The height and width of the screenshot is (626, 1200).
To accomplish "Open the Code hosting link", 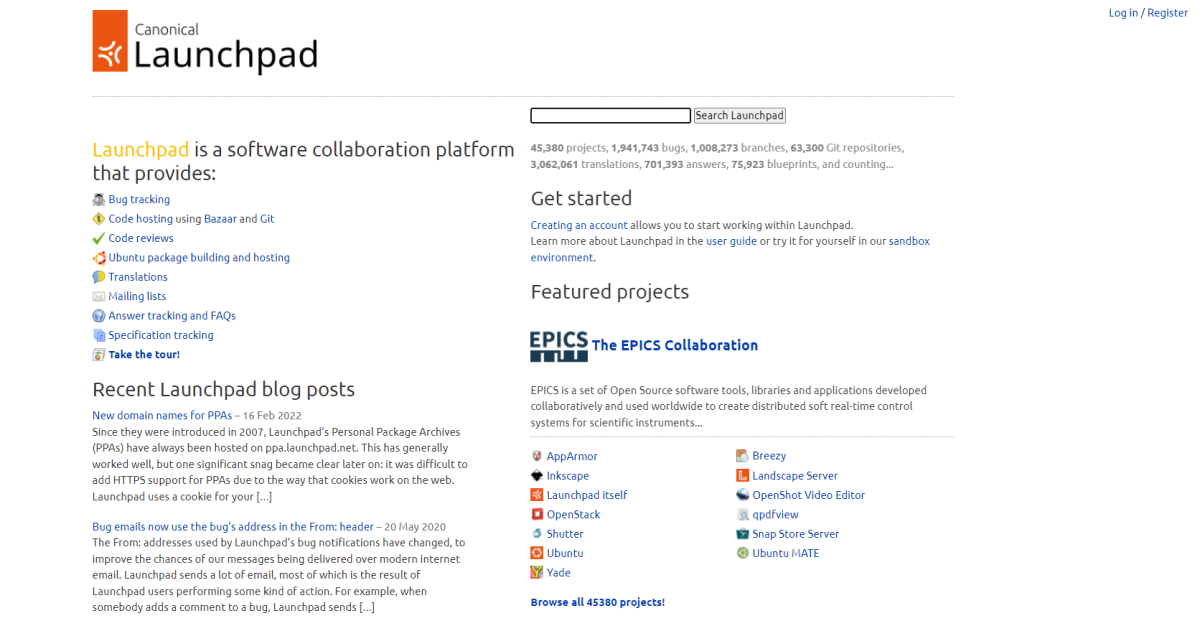I will (140, 219).
